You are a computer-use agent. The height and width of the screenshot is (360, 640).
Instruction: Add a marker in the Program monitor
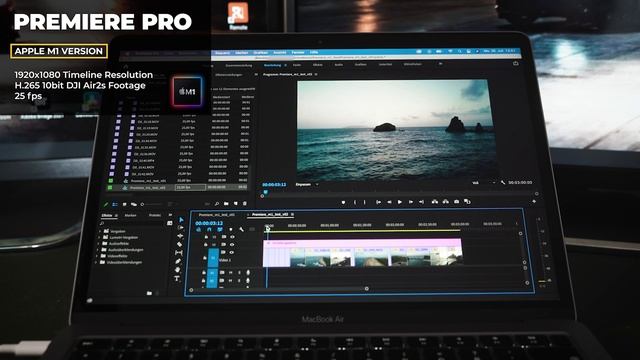click(343, 202)
